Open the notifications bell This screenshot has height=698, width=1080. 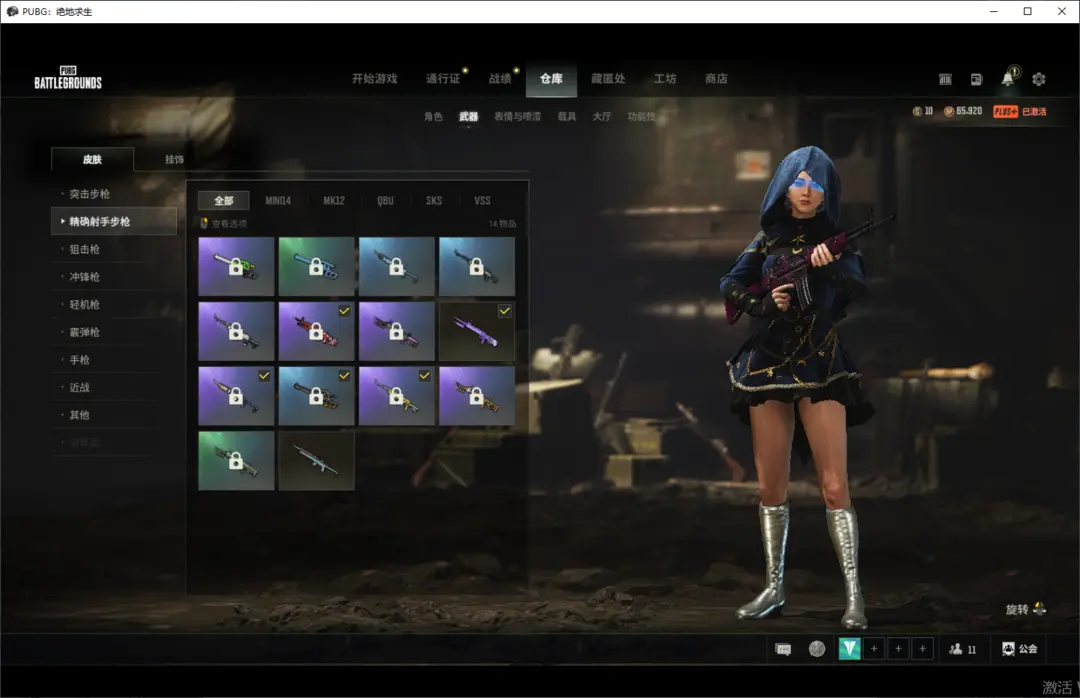(1007, 79)
